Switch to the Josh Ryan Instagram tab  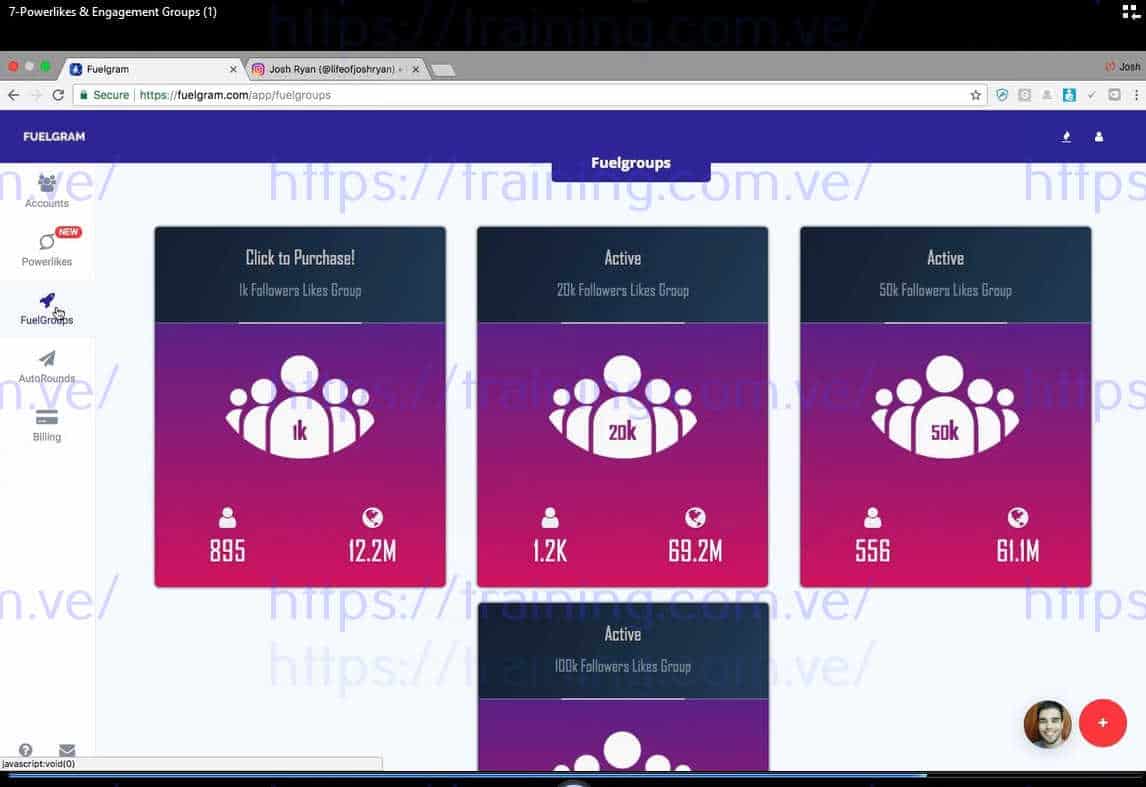point(333,69)
